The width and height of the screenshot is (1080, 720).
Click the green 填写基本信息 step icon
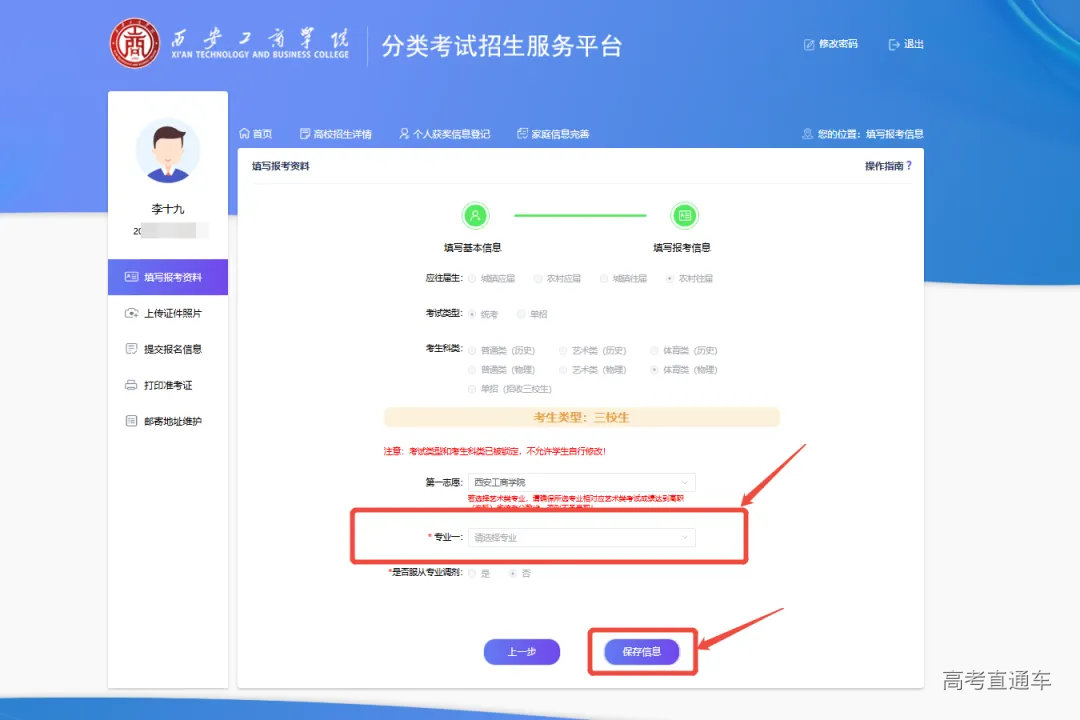click(476, 215)
